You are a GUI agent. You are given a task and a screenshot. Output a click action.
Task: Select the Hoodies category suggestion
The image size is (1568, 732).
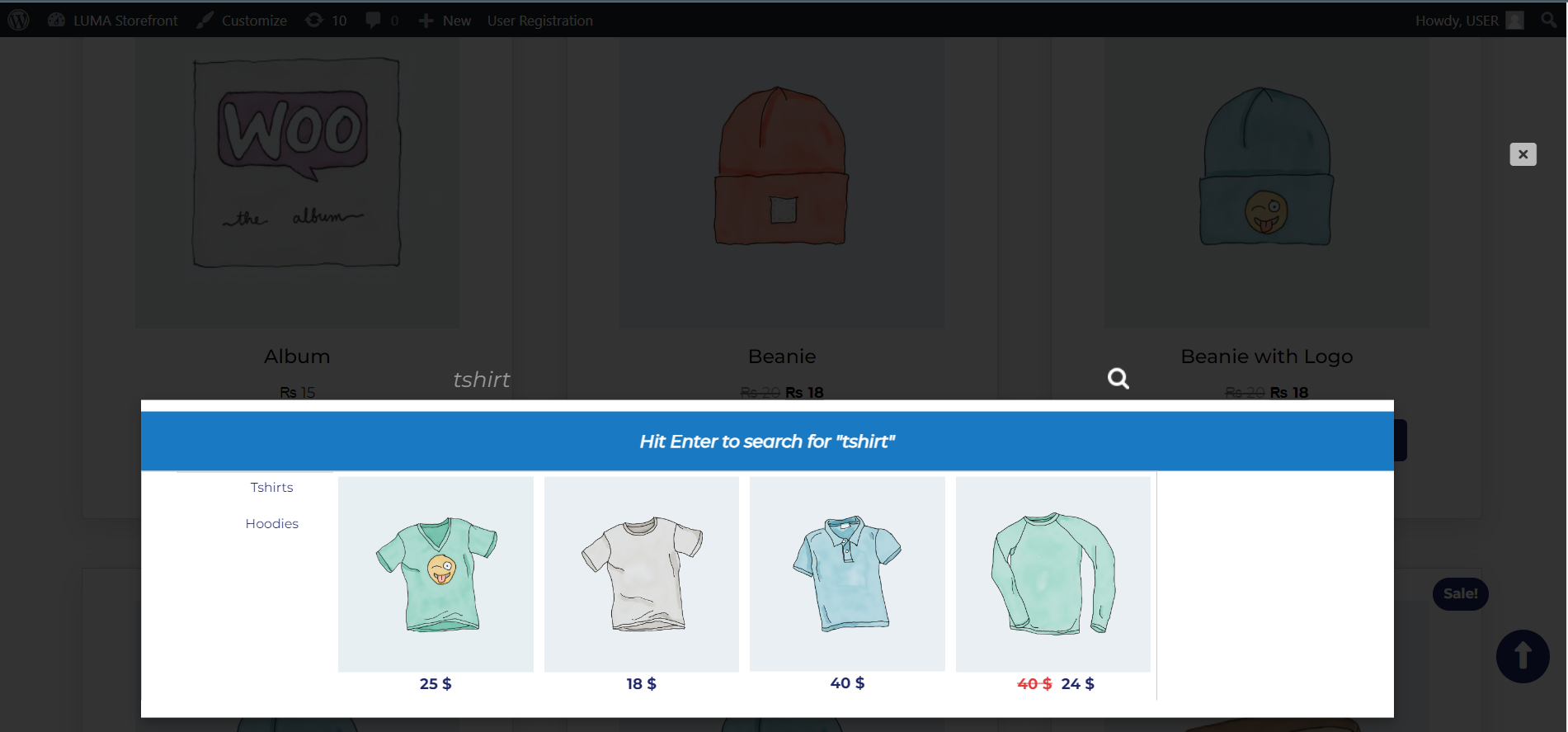coord(272,524)
